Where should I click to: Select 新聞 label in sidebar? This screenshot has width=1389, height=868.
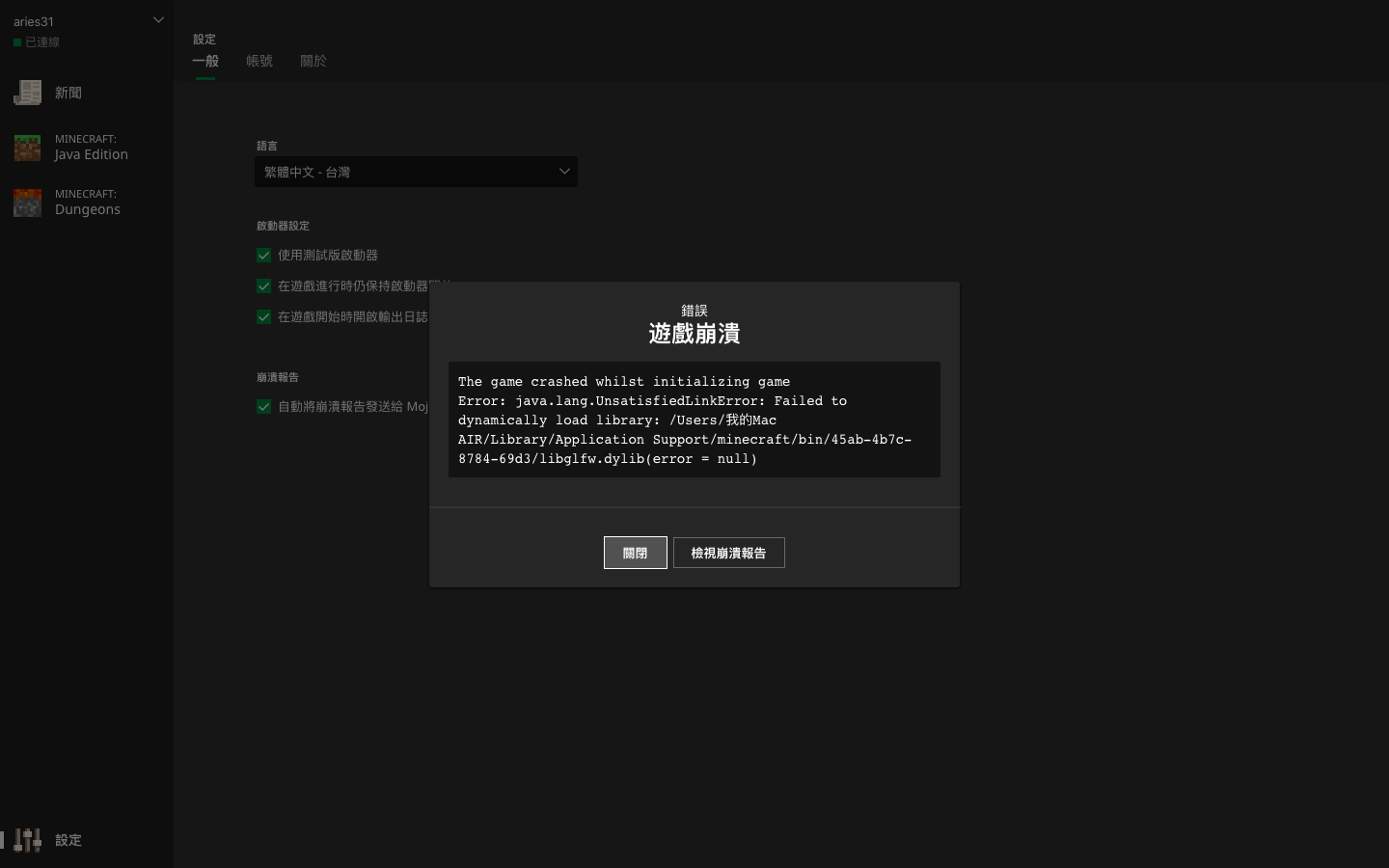pyautogui.click(x=68, y=93)
